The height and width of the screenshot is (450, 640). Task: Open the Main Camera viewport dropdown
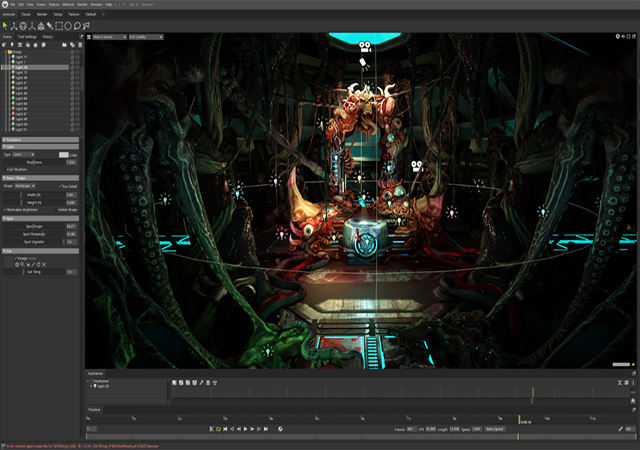pos(107,37)
